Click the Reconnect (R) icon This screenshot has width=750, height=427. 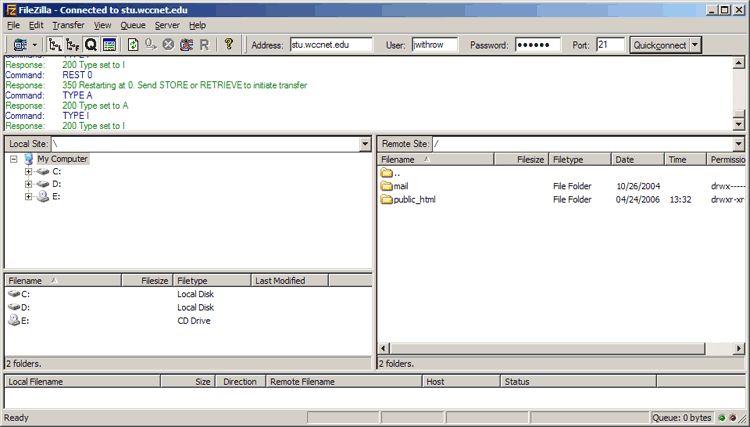[x=204, y=45]
